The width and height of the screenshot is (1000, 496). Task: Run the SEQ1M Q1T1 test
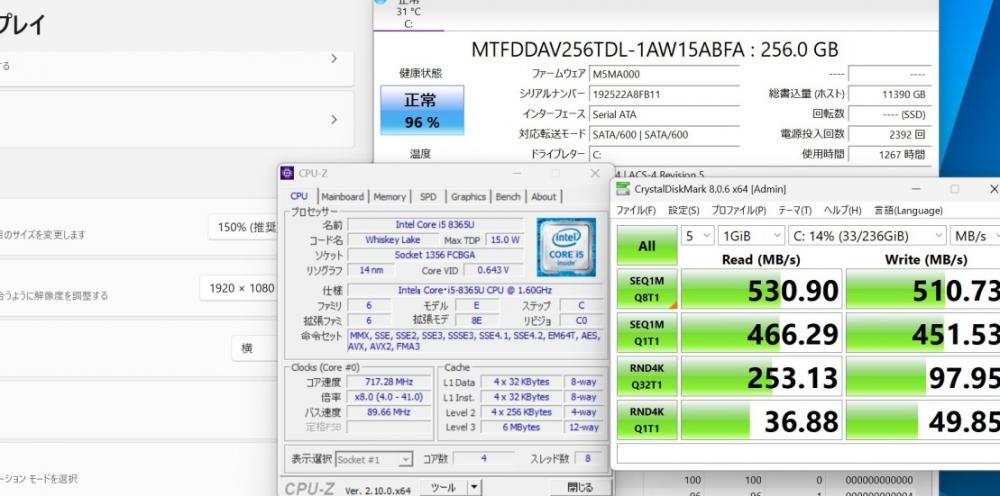click(x=647, y=333)
